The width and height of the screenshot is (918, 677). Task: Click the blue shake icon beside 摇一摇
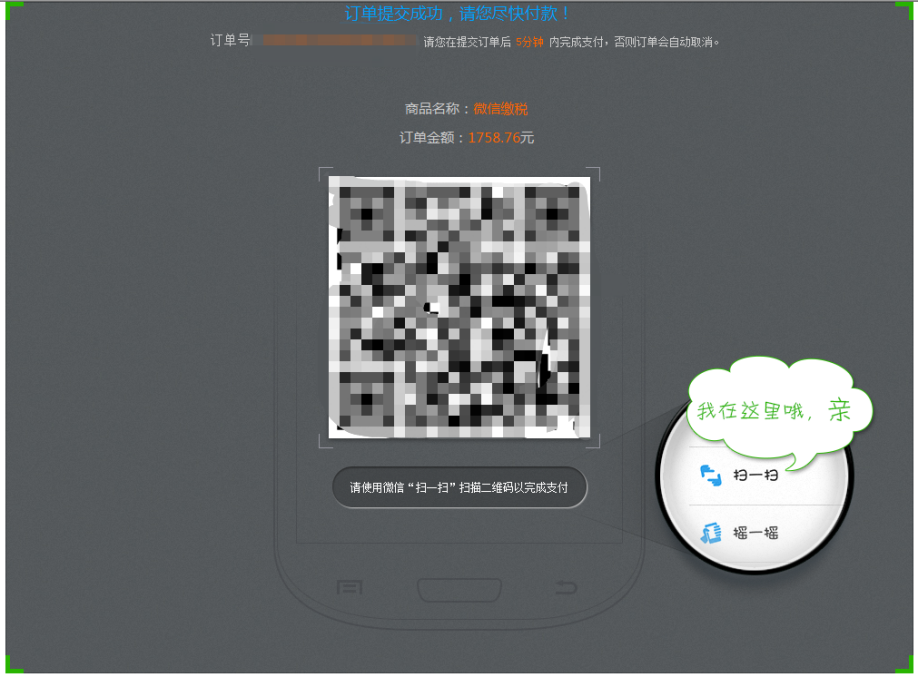(x=711, y=532)
